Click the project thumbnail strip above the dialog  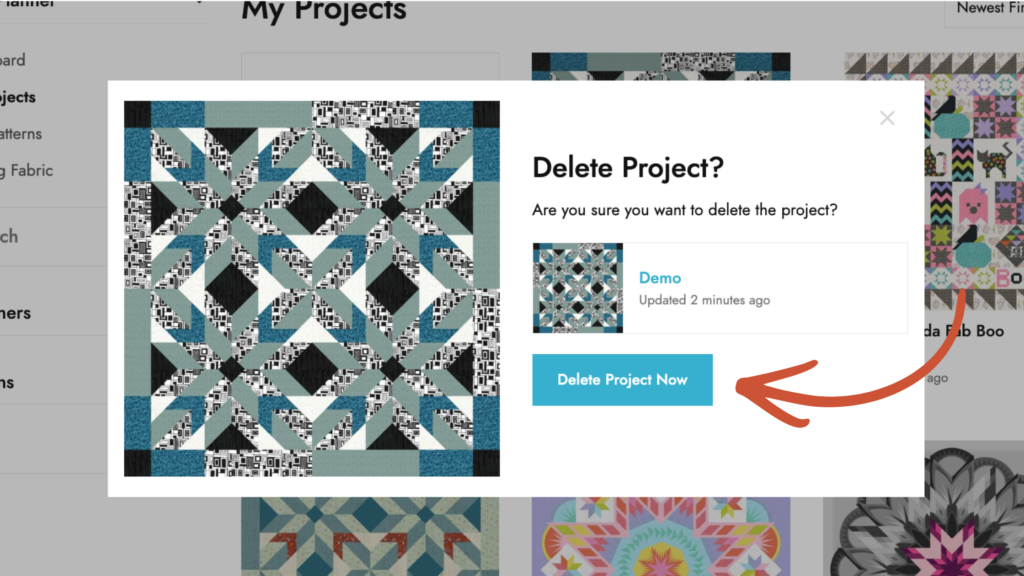[x=660, y=66]
